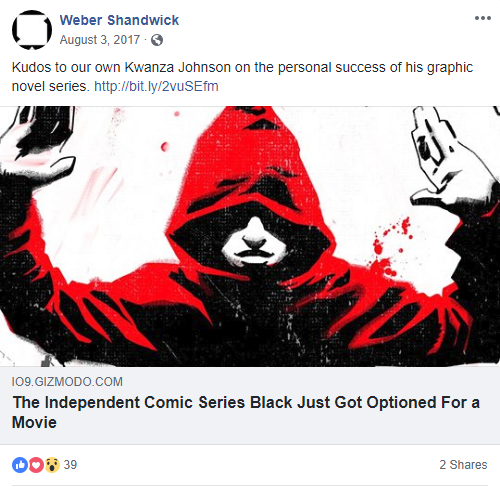Click the Weber Shandwick profile picture
This screenshot has width=500, height=487.
pos(32,30)
